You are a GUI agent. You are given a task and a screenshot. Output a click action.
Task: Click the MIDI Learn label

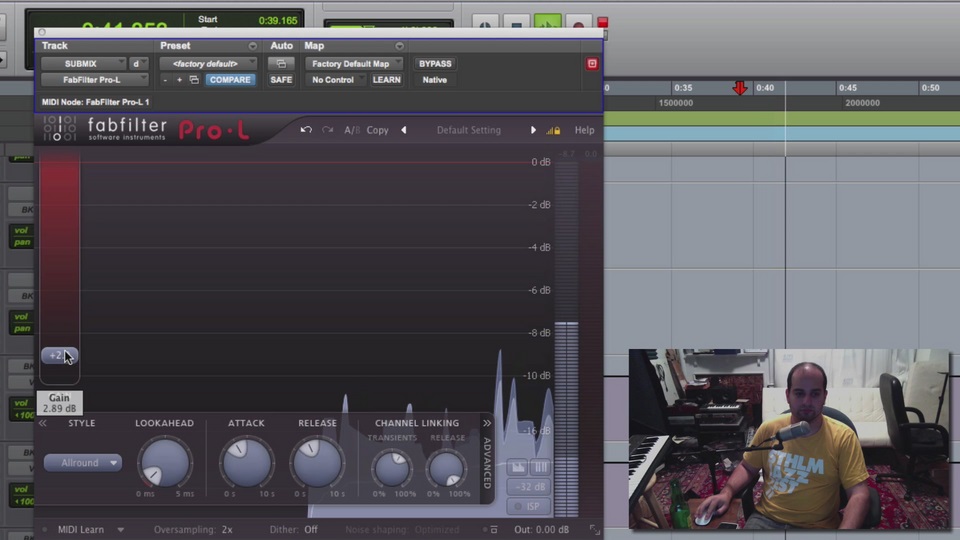[81, 530]
